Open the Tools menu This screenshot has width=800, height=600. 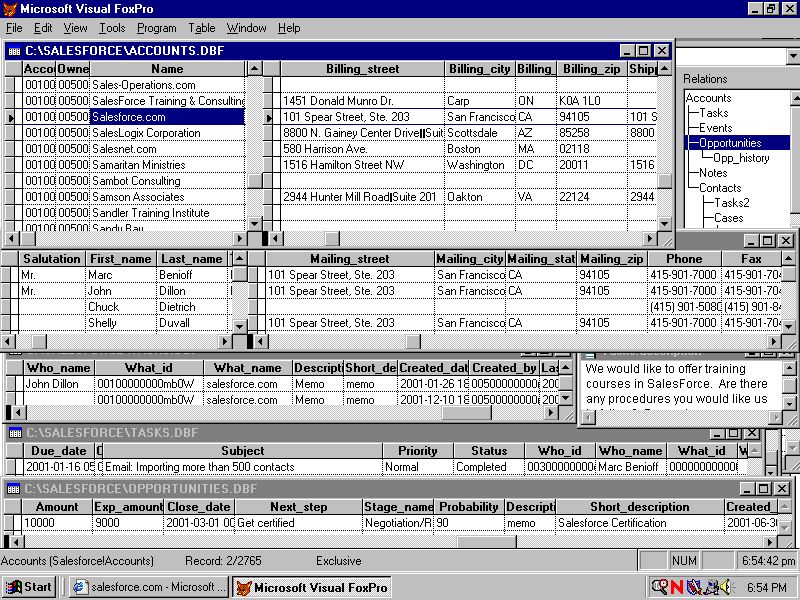tap(112, 28)
